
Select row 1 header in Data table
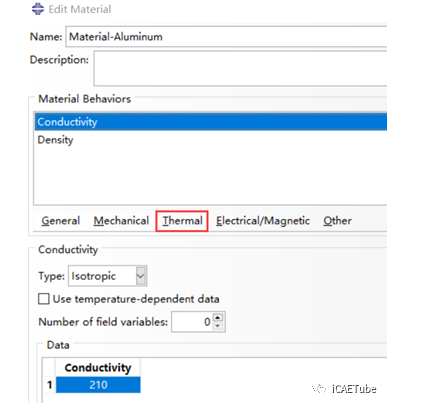[49, 385]
